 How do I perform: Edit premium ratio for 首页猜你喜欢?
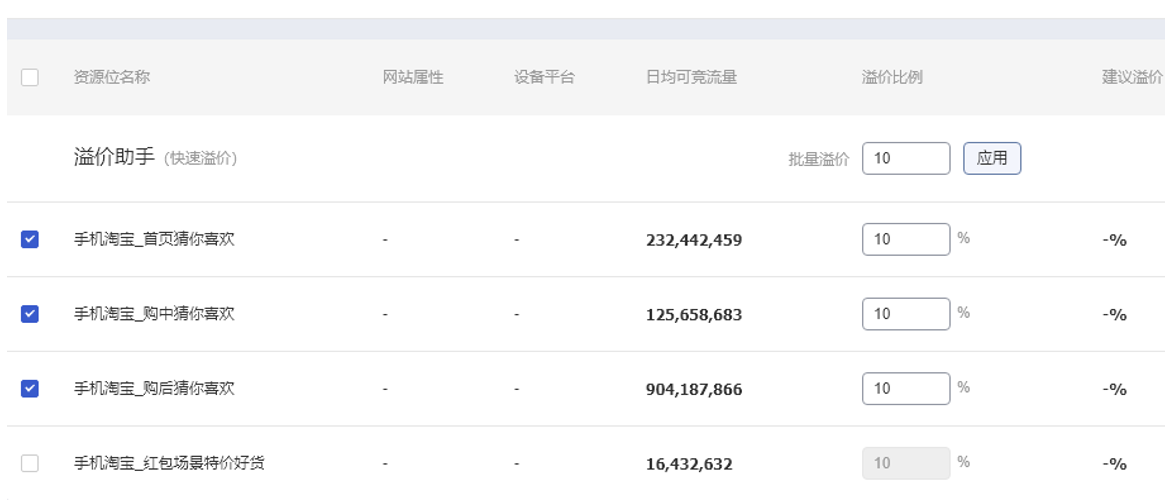click(x=905, y=239)
